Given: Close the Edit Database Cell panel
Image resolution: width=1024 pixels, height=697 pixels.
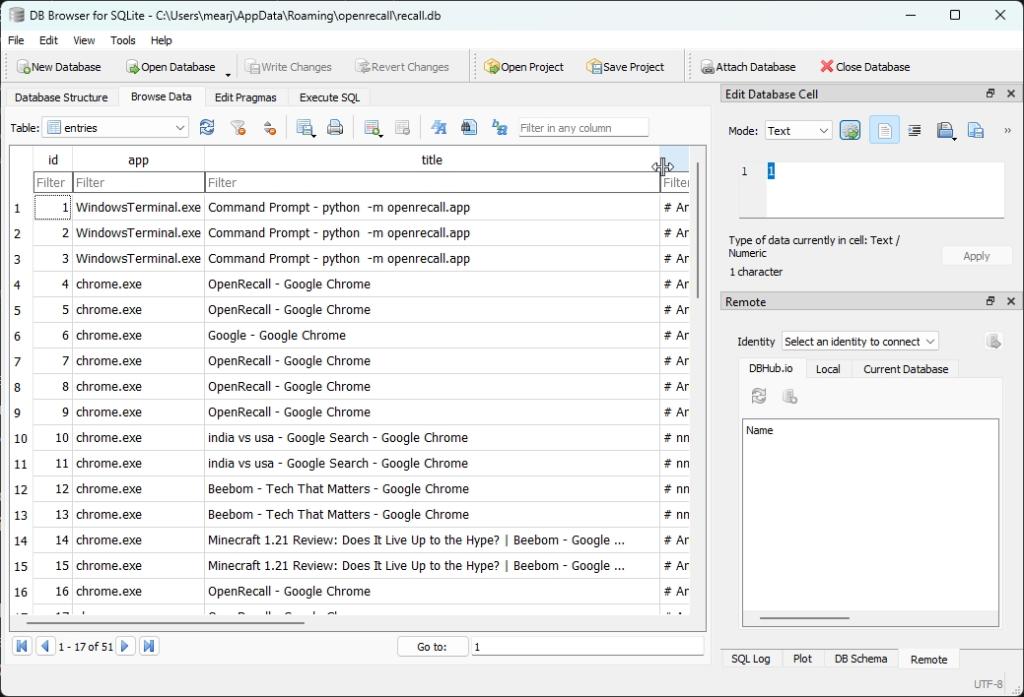Looking at the screenshot, I should 1011,94.
